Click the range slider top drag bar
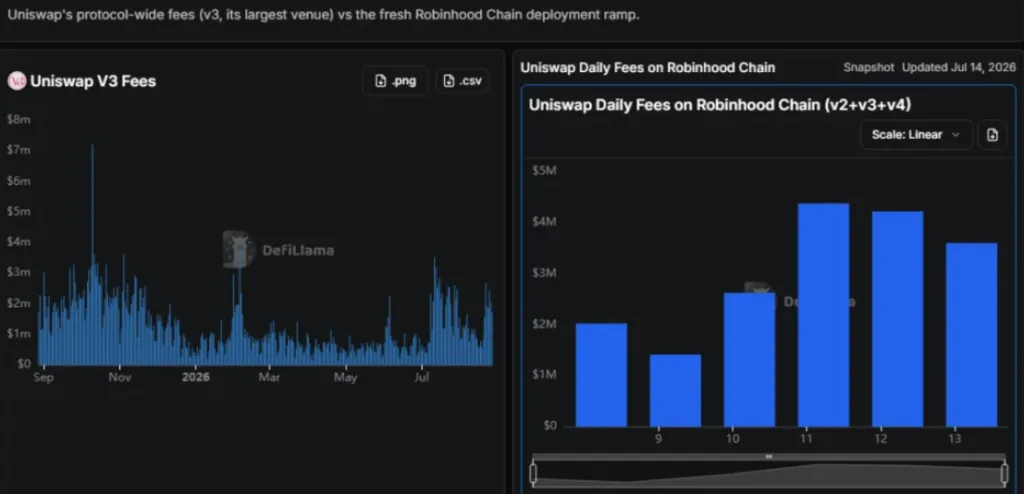Image resolution: width=1024 pixels, height=494 pixels. click(x=769, y=457)
